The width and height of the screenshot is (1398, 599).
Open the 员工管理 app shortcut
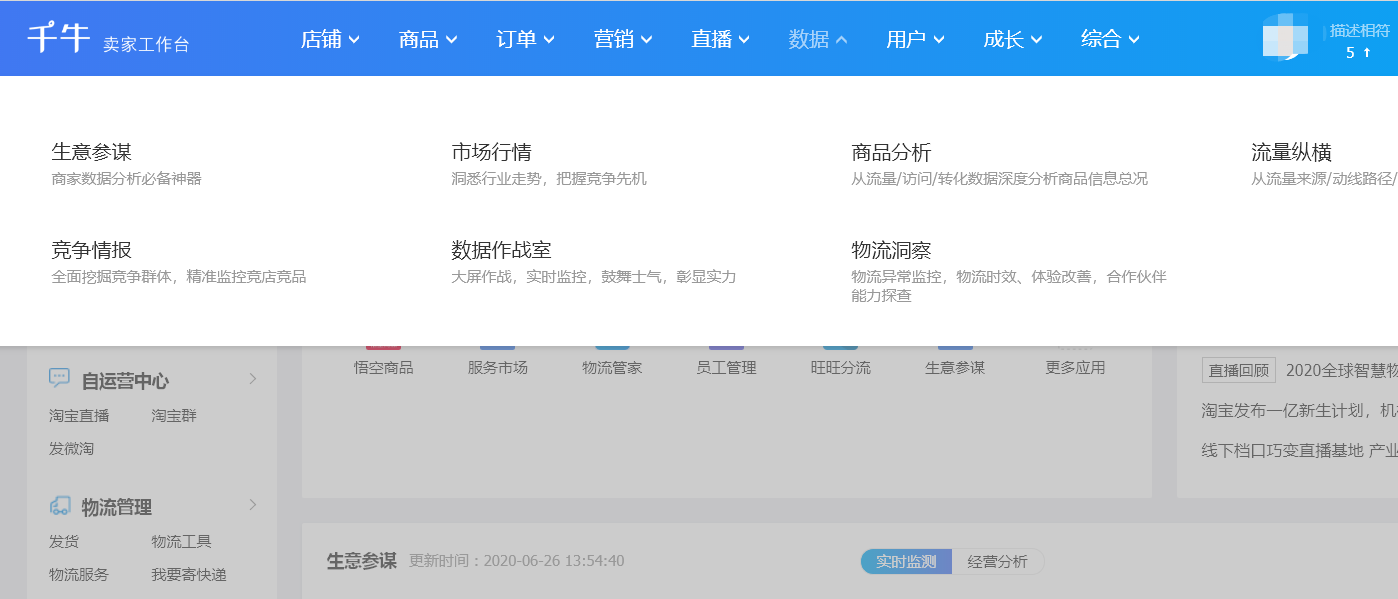(x=726, y=367)
